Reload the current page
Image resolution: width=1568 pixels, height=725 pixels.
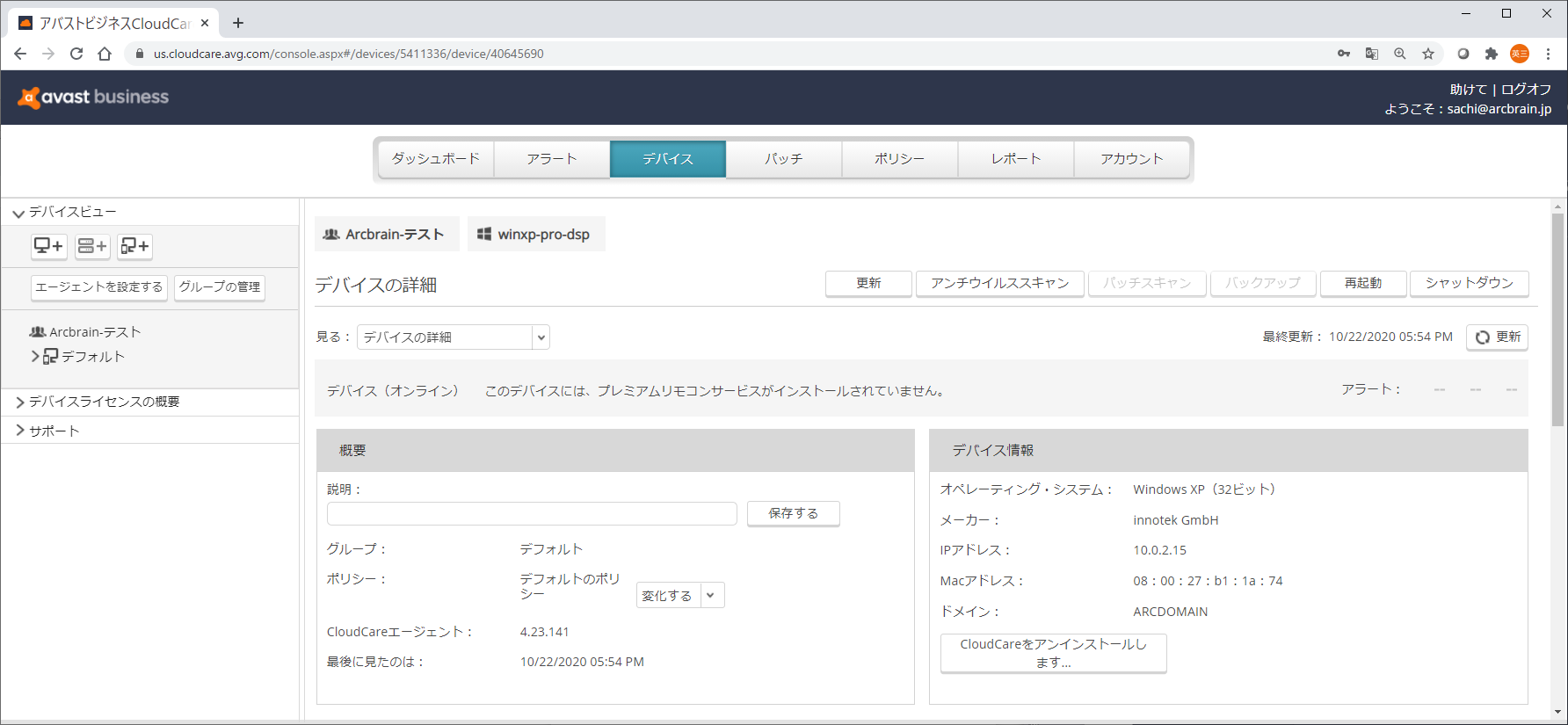(76, 54)
